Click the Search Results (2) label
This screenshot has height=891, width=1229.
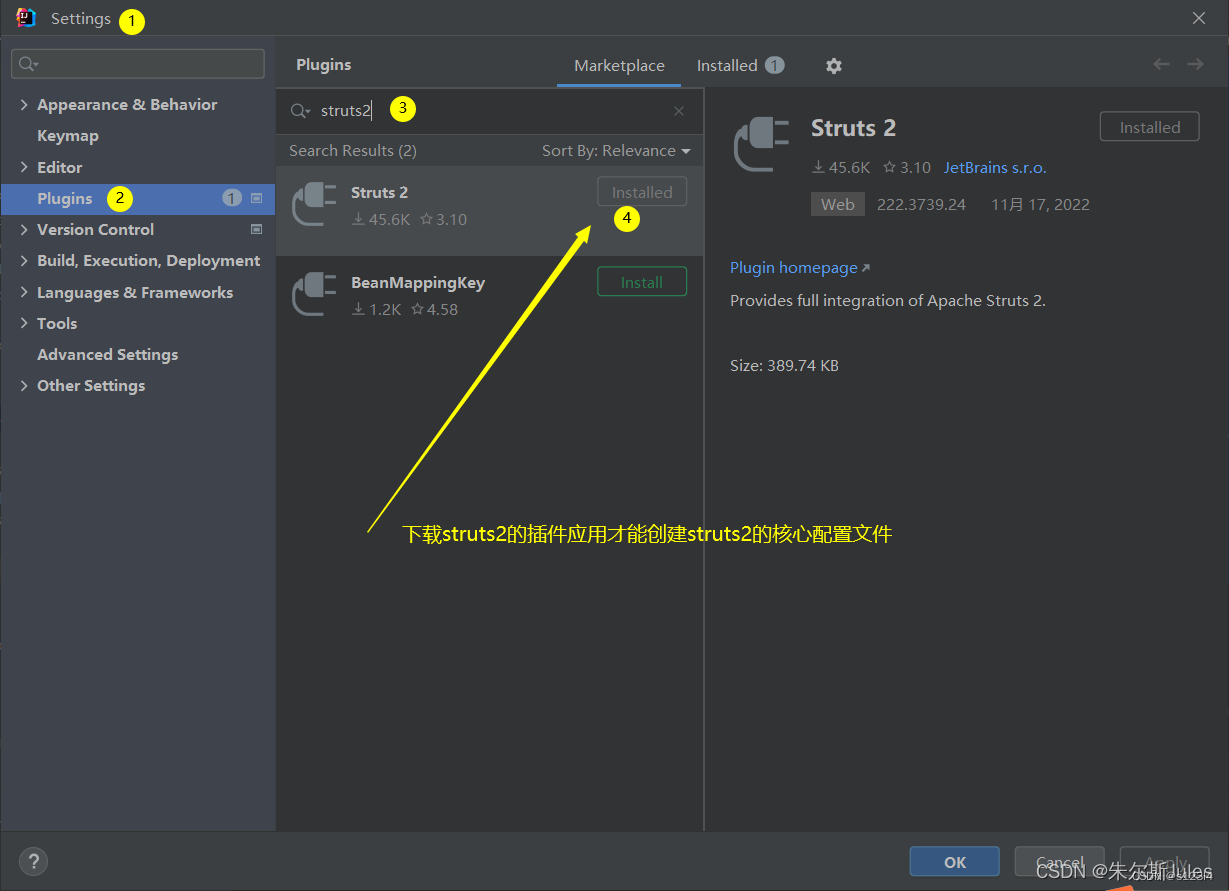coord(353,151)
